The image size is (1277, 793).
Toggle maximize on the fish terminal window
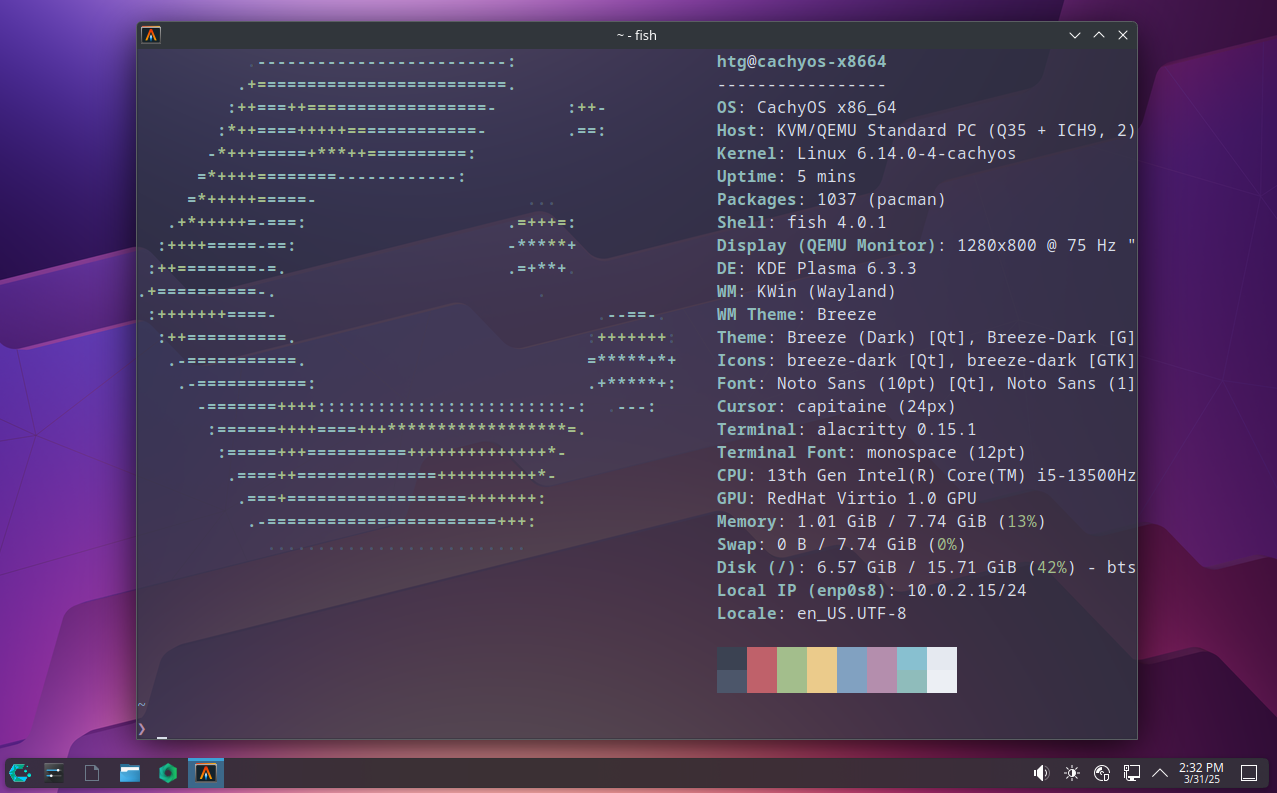coord(1099,35)
